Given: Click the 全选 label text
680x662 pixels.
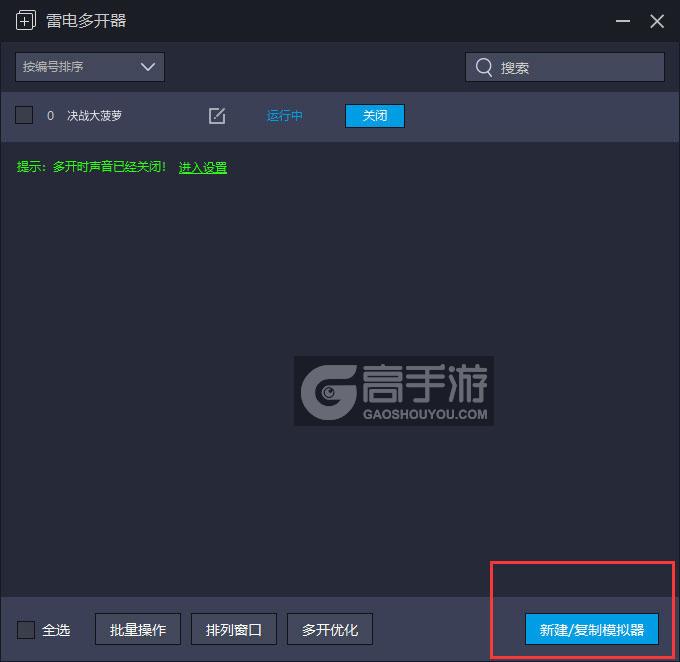Looking at the screenshot, I should (56, 630).
